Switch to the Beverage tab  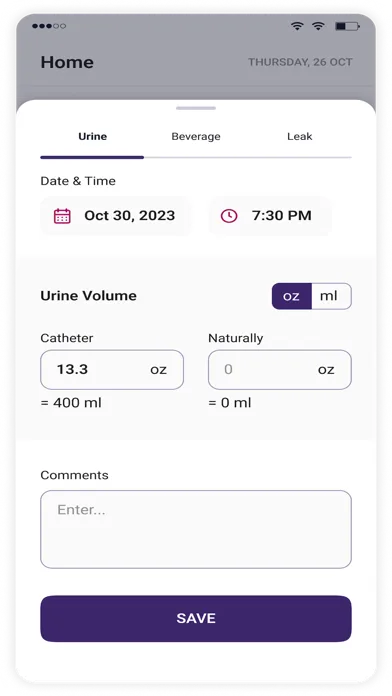click(x=196, y=136)
